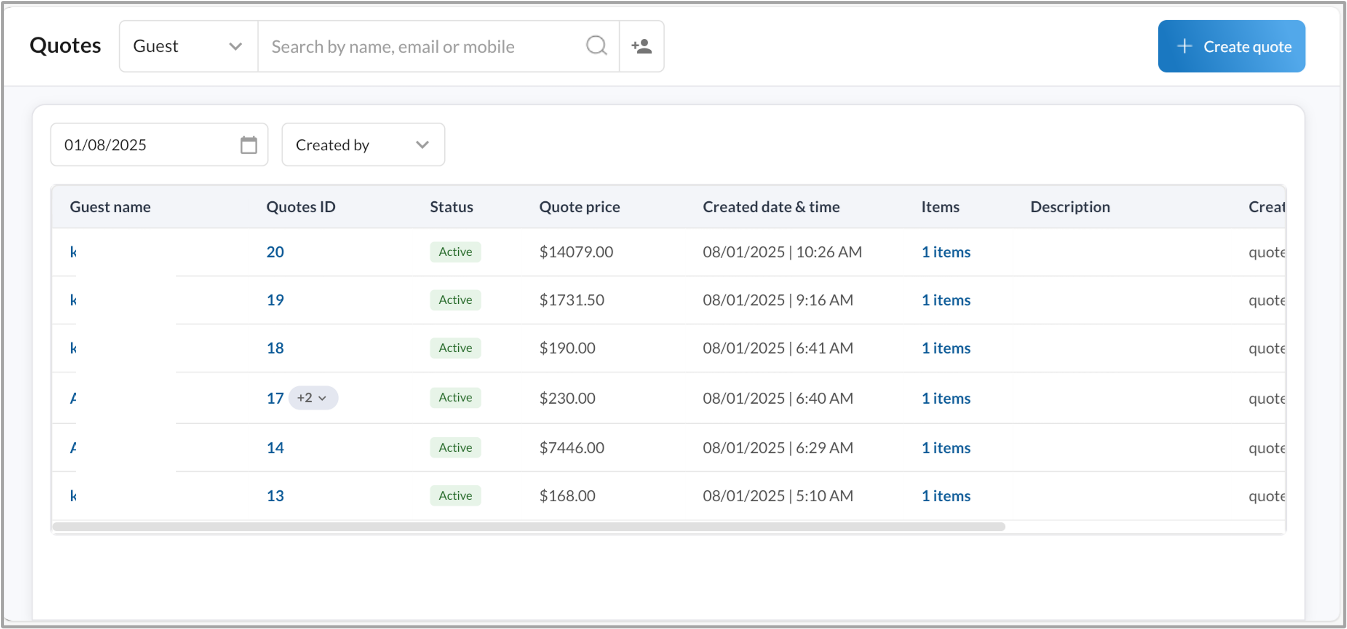Open quote ID 13
The image size is (1347, 629).
coord(275,496)
